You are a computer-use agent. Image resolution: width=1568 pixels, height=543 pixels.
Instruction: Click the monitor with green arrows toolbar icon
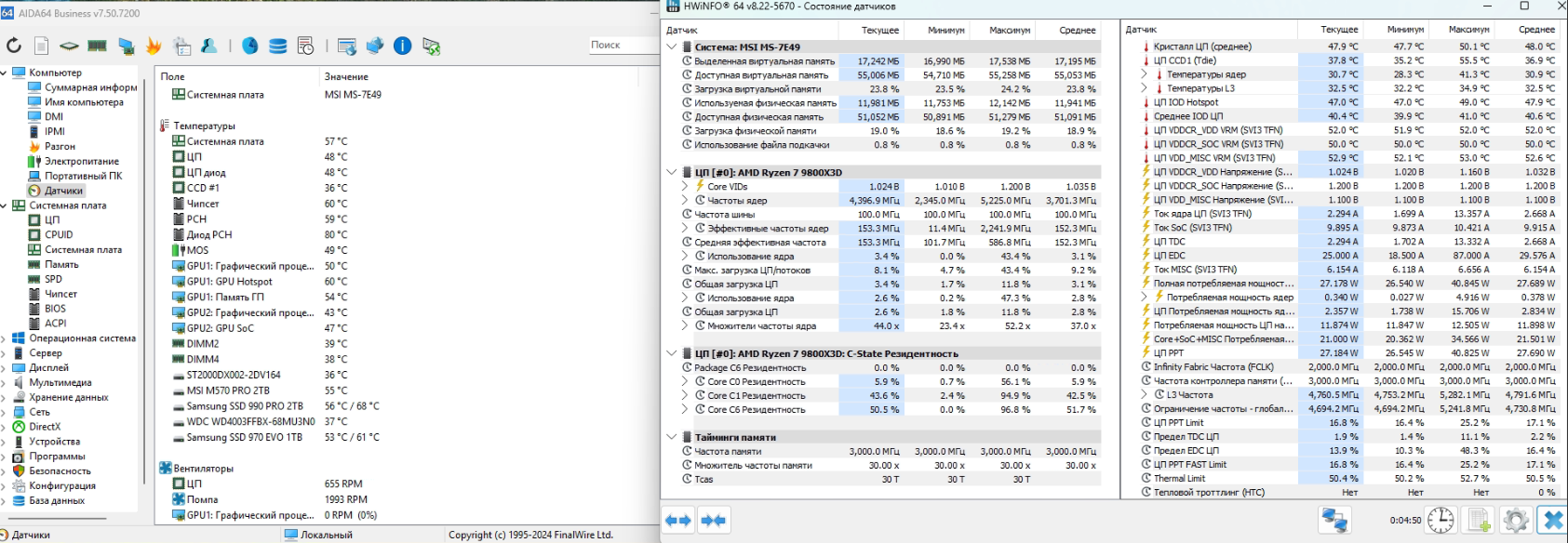point(431,46)
